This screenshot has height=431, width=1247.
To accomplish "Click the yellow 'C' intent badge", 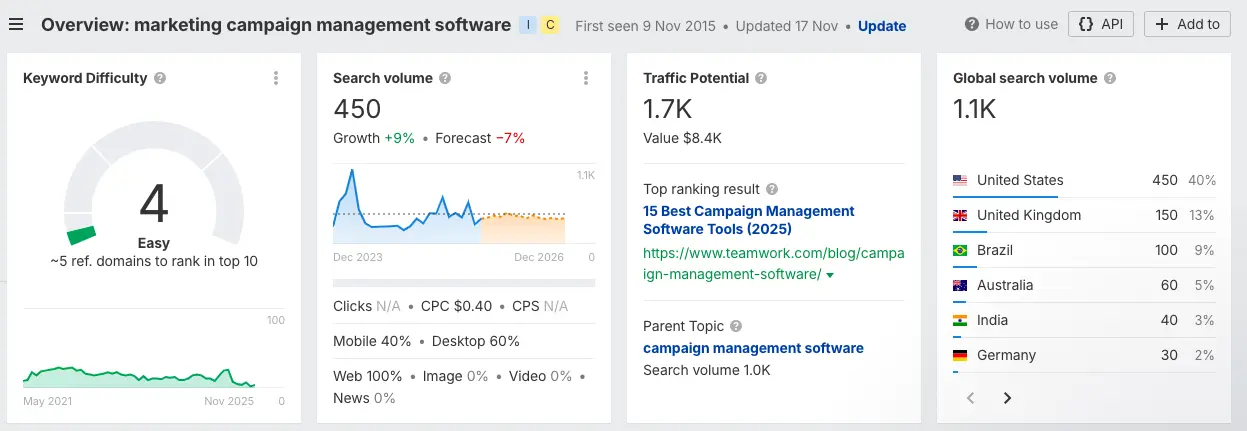I will [x=550, y=25].
